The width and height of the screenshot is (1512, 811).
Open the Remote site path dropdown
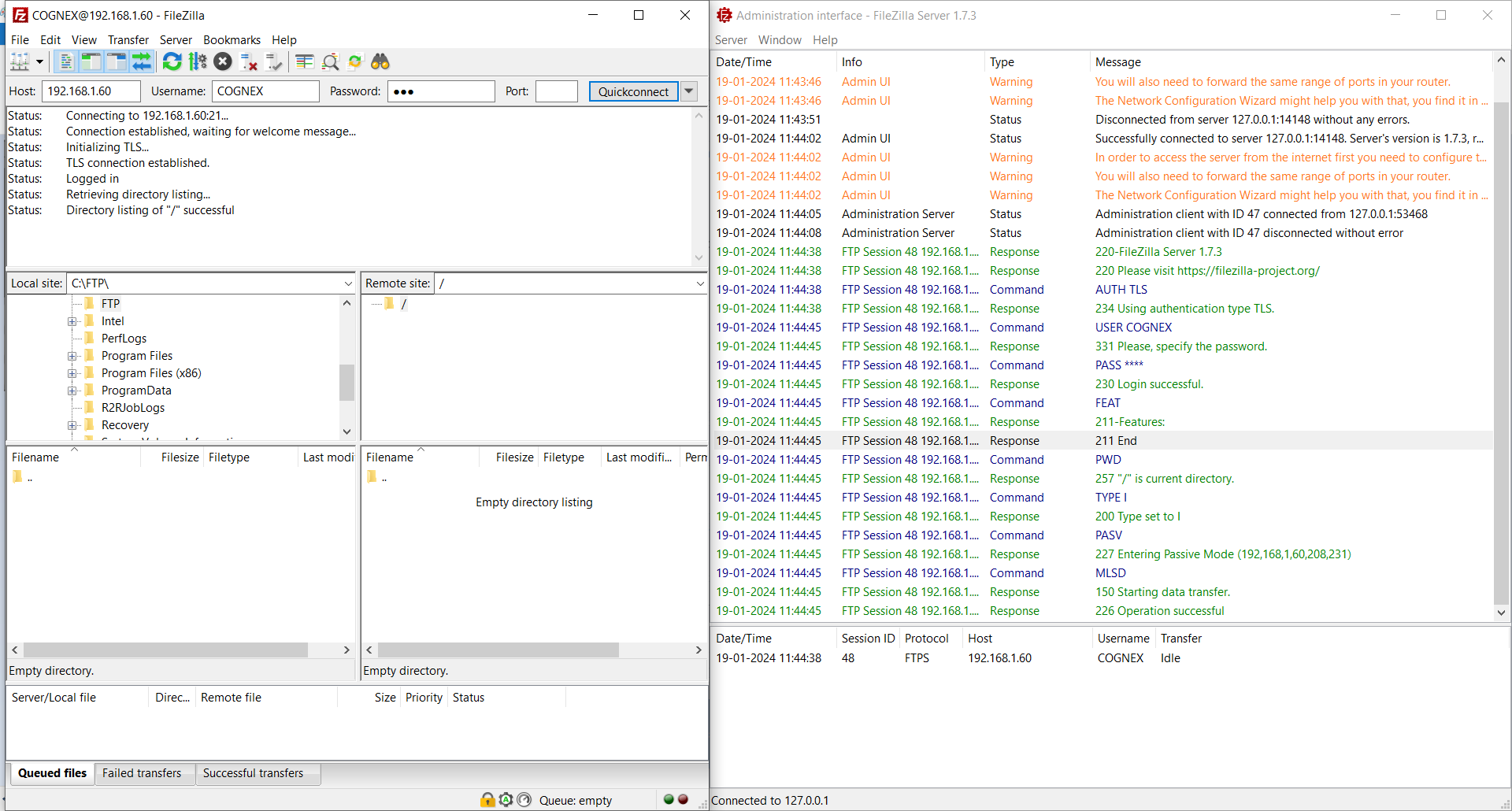coord(700,283)
